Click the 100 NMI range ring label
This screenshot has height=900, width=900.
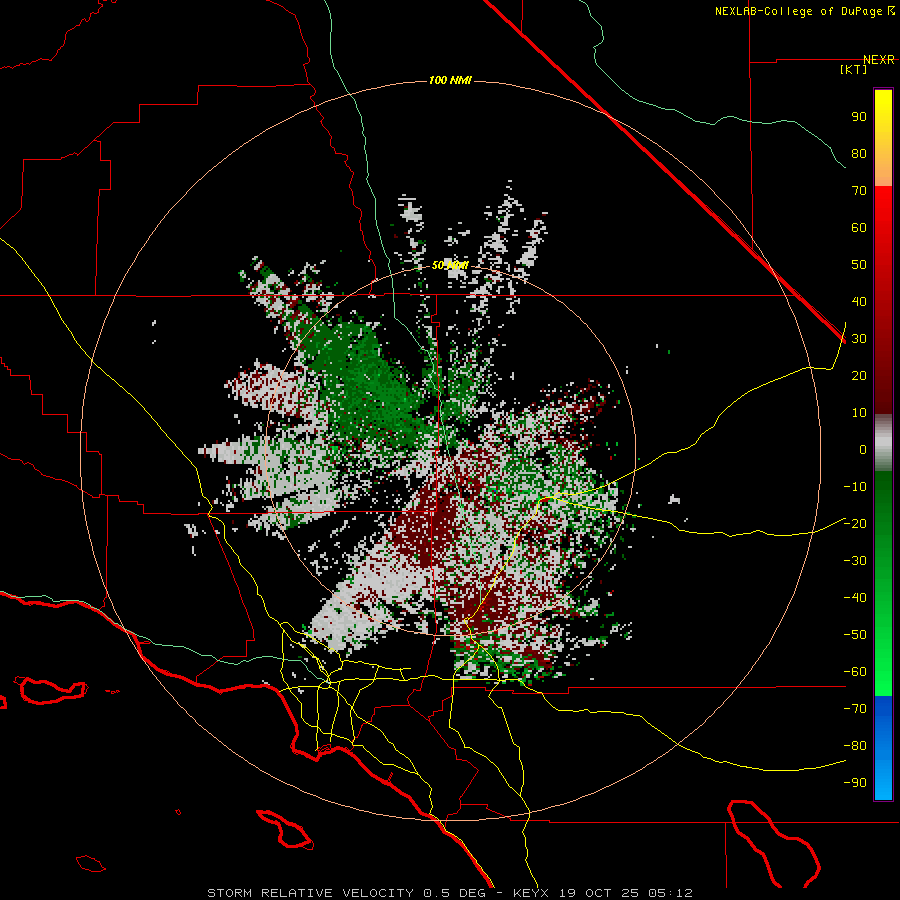pyautogui.click(x=450, y=80)
